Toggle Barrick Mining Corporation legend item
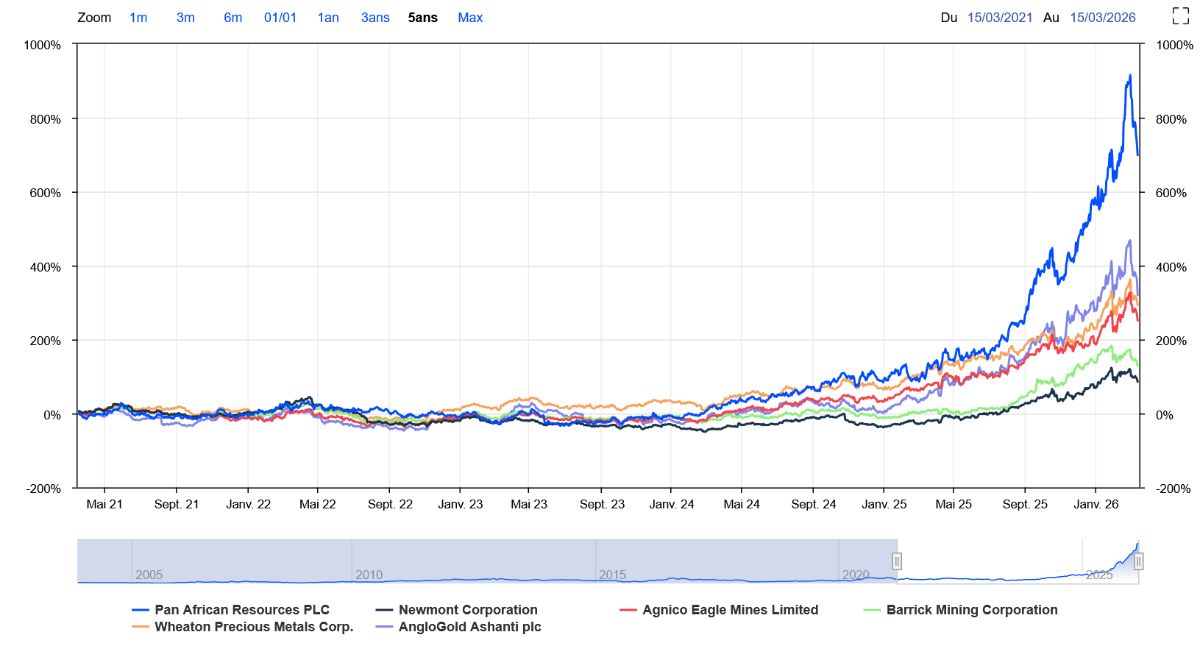This screenshot has height=652, width=1200. coord(959,610)
